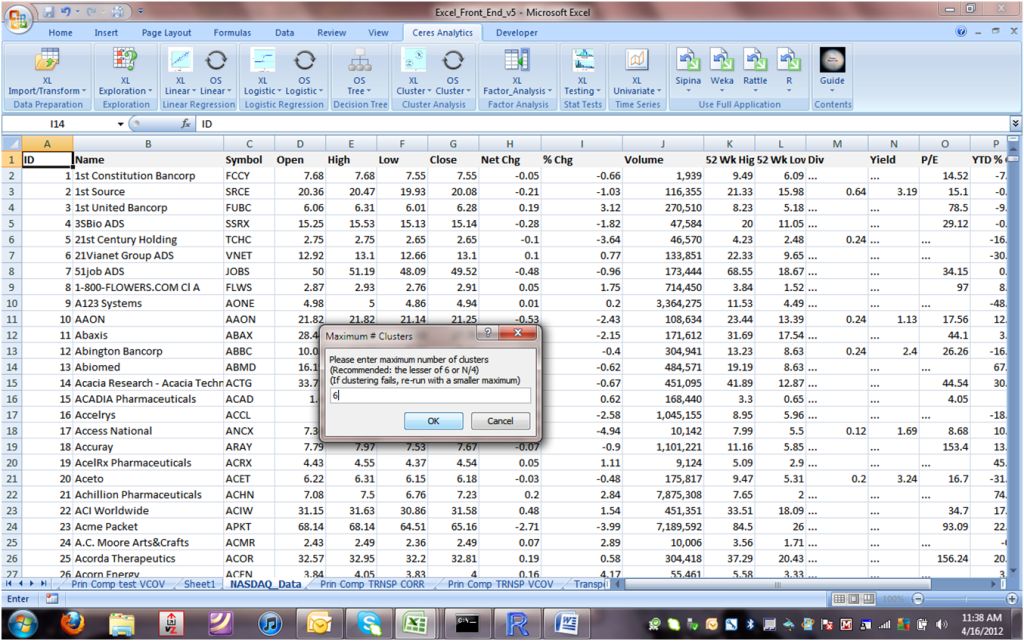Image resolution: width=1024 pixels, height=641 pixels.
Task: Click zoom in plus button
Action: (x=1012, y=599)
